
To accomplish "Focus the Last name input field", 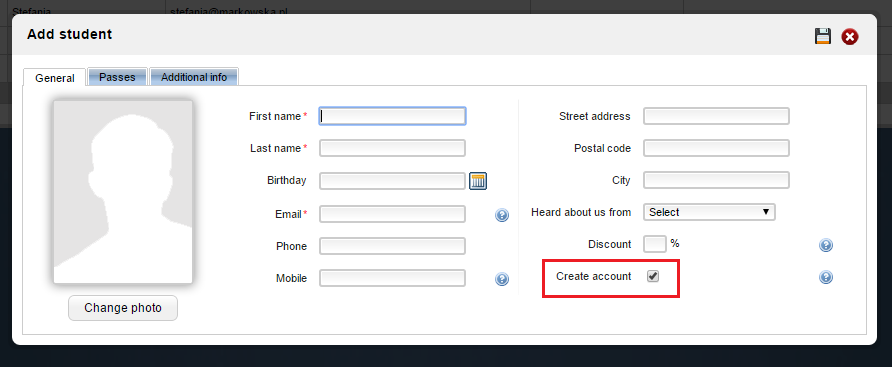I will pyautogui.click(x=393, y=148).
